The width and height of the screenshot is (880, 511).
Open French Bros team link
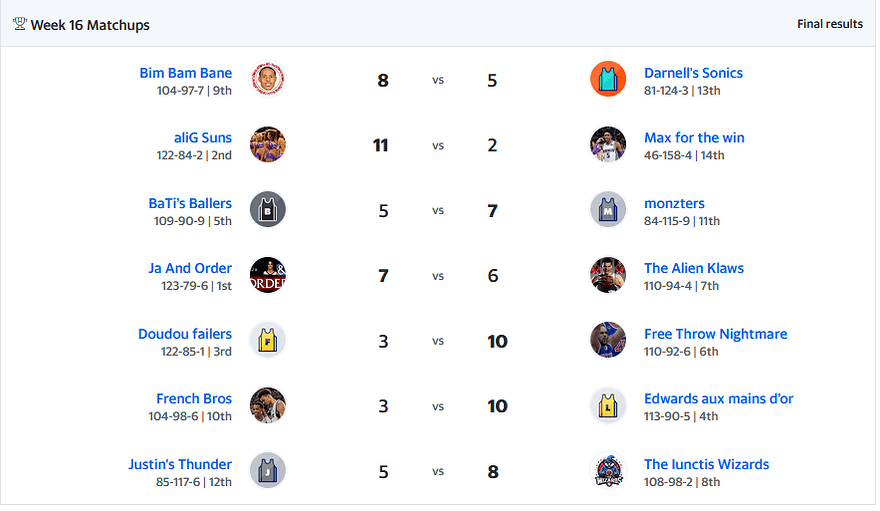[194, 399]
